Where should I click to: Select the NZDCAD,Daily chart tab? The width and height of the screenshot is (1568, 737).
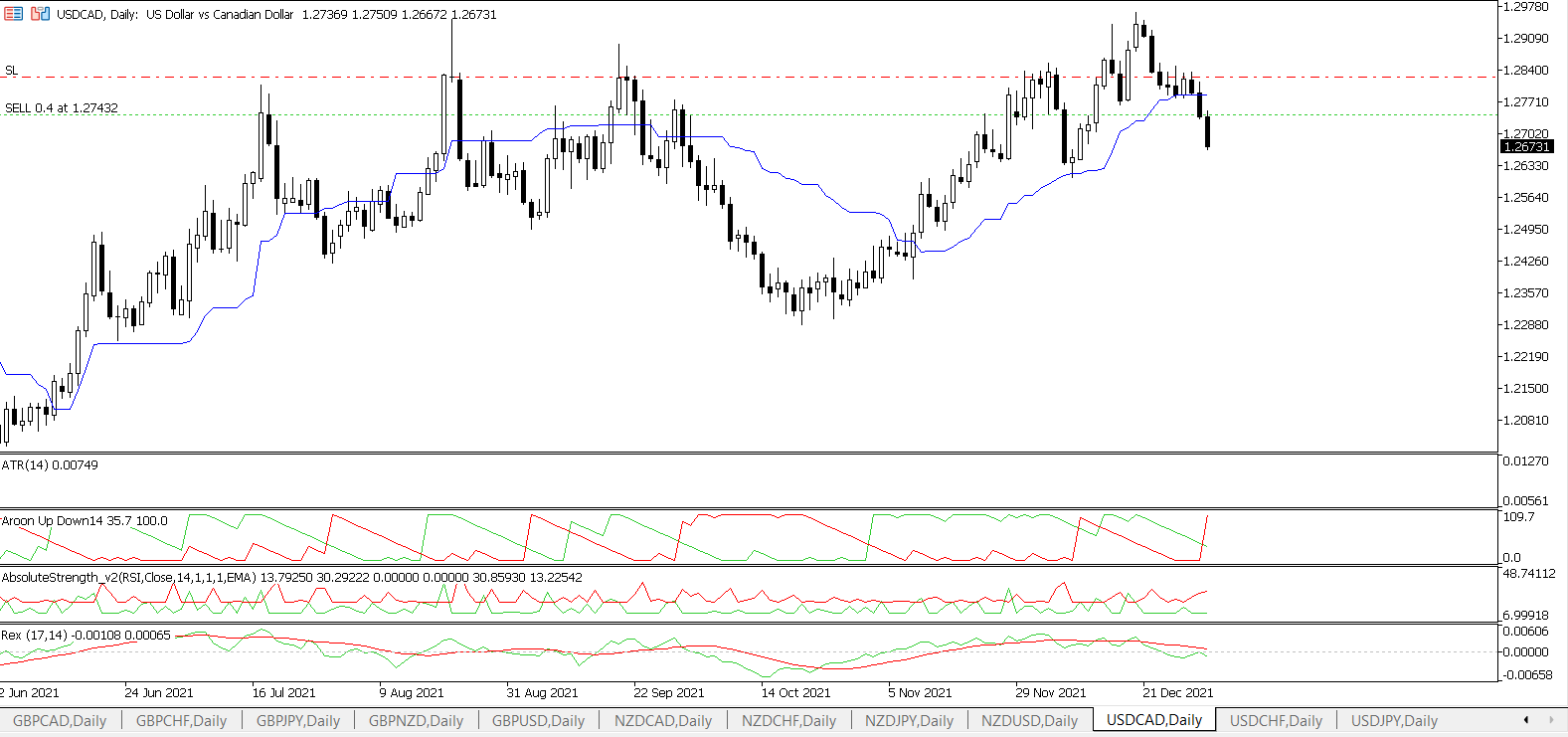pos(663,721)
